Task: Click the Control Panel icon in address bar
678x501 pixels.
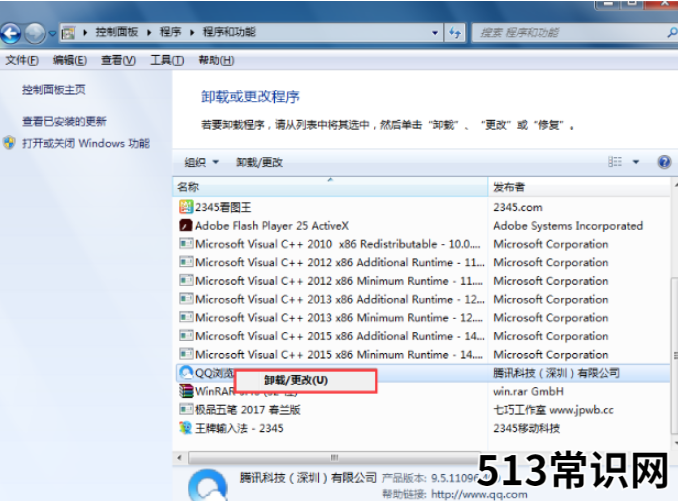Action: point(68,32)
